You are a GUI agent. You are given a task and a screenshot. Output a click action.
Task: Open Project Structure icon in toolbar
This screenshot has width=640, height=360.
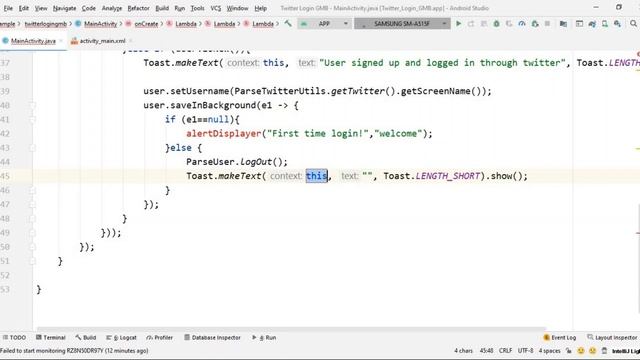579,24
